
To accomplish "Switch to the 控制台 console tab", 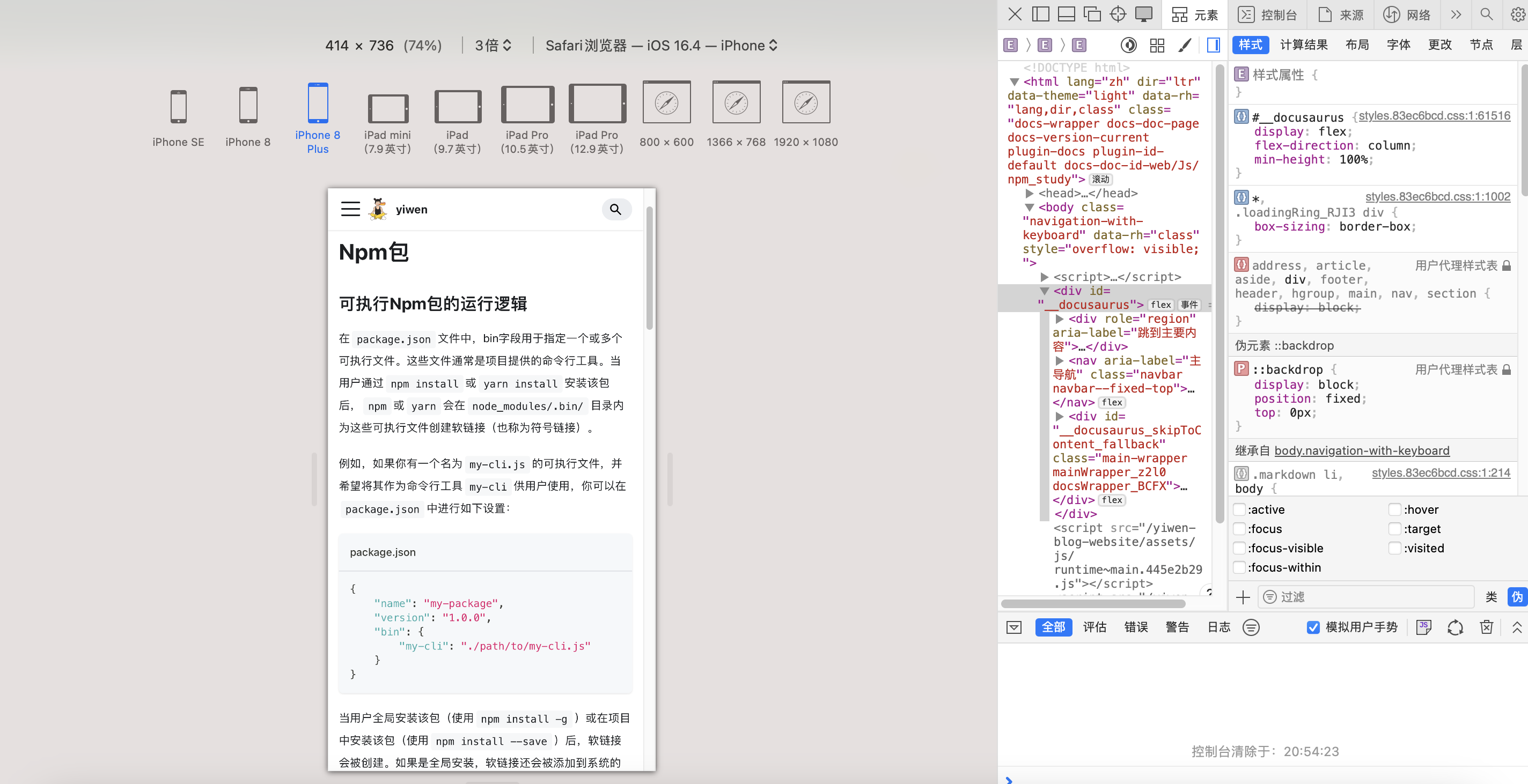I will [1267, 14].
